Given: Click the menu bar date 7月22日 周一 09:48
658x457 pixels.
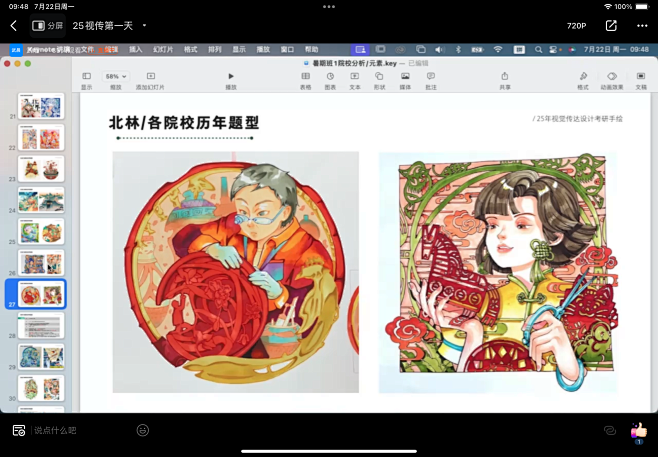Looking at the screenshot, I should click(616, 50).
